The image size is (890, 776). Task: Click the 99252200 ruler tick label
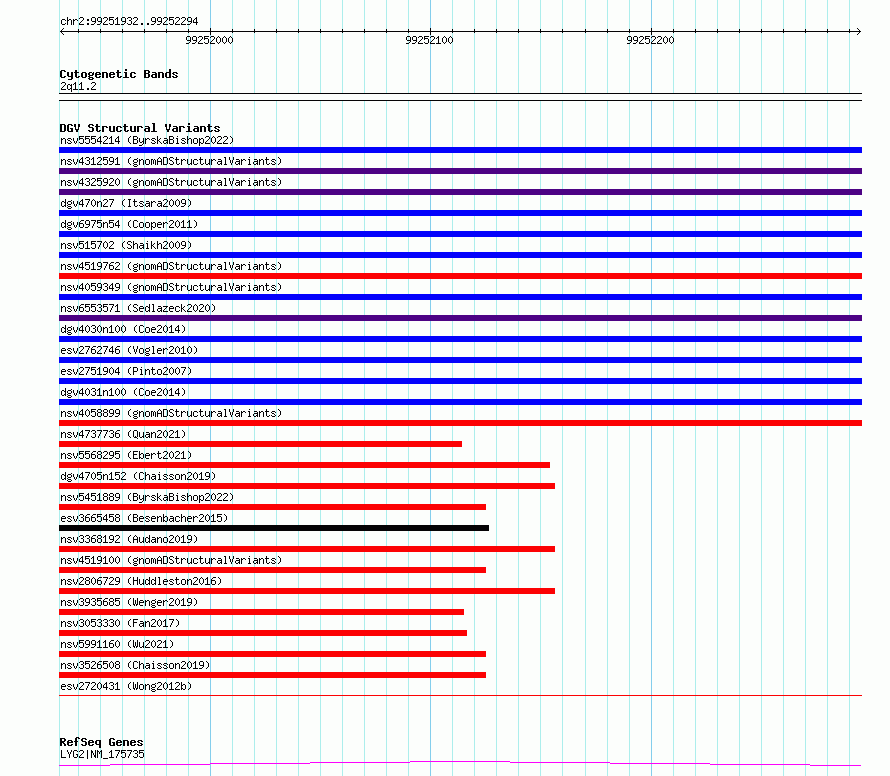[650, 40]
